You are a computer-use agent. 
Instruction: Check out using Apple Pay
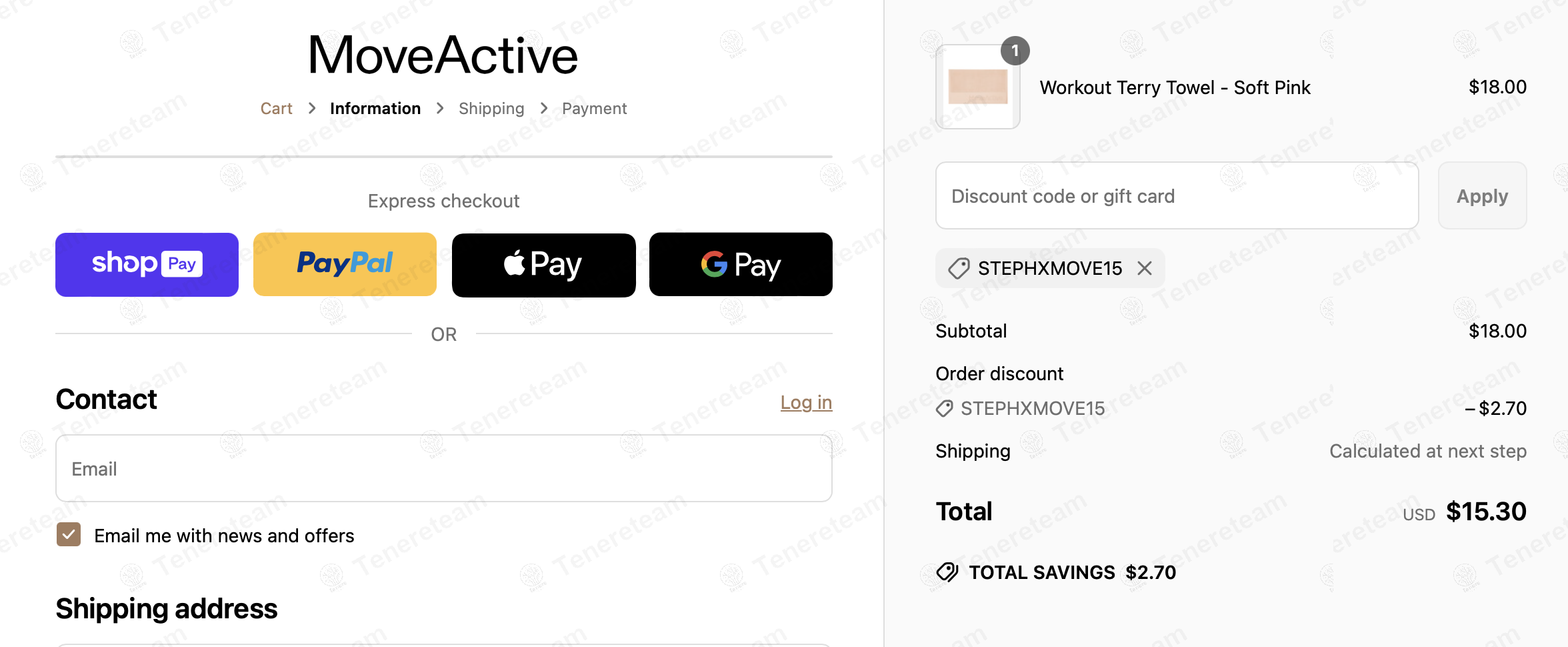(x=543, y=265)
